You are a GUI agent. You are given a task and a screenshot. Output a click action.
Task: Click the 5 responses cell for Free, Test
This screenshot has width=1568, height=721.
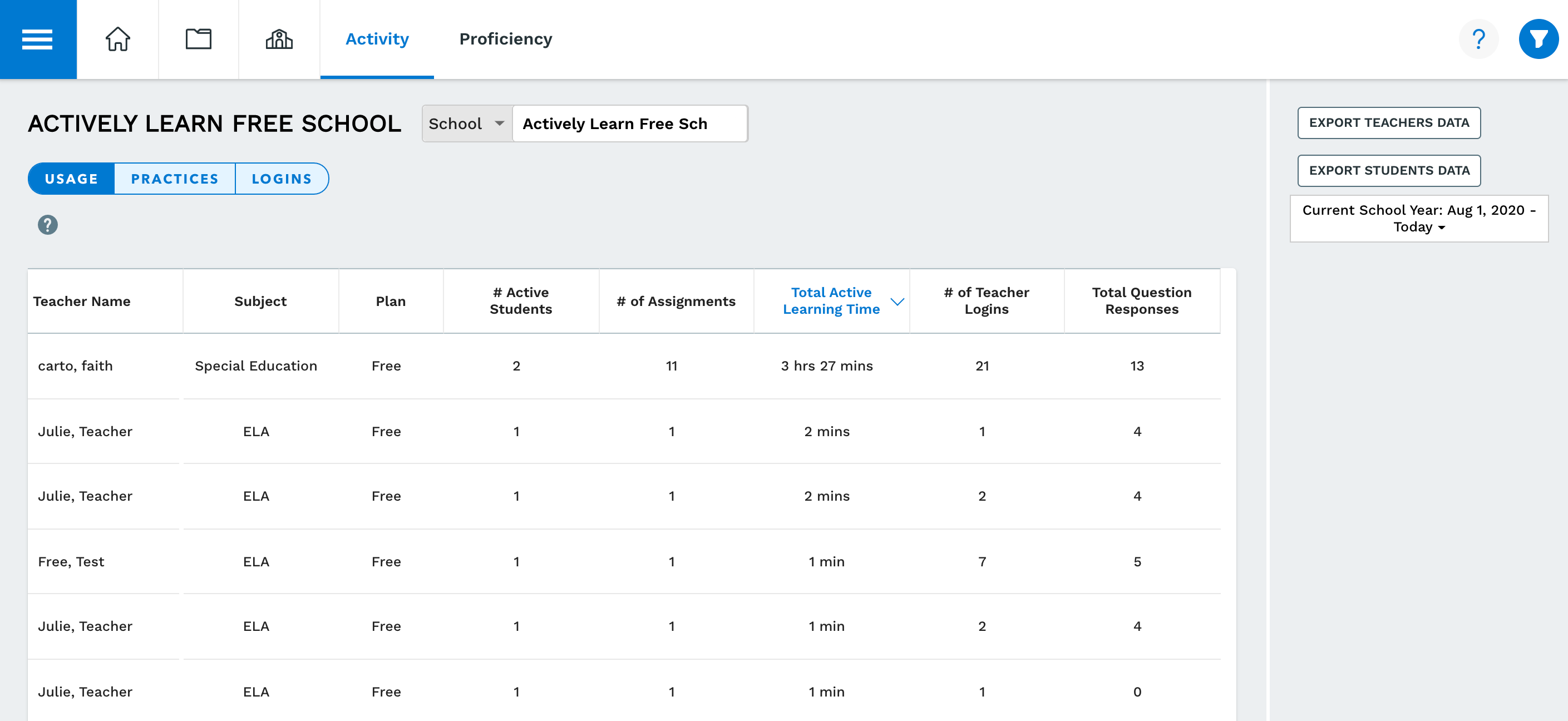coord(1138,562)
